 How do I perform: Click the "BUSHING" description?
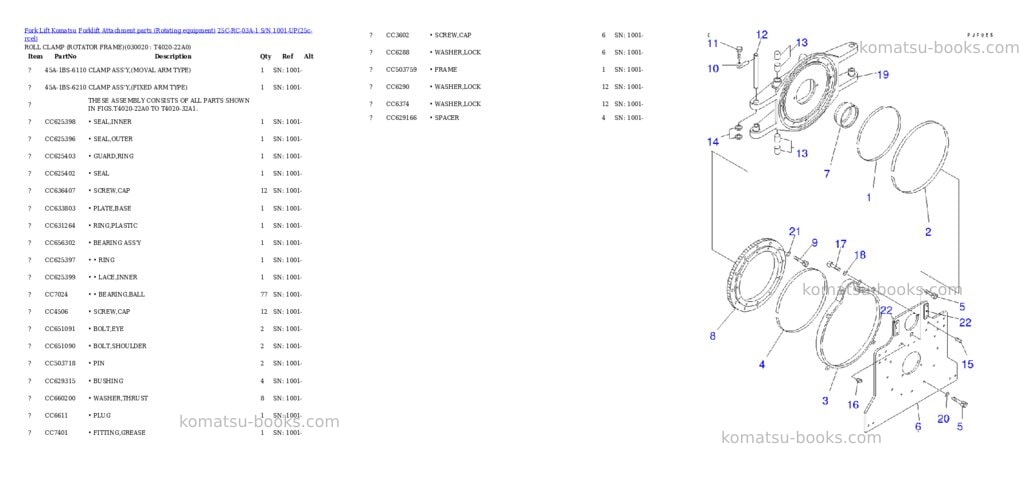108,381
